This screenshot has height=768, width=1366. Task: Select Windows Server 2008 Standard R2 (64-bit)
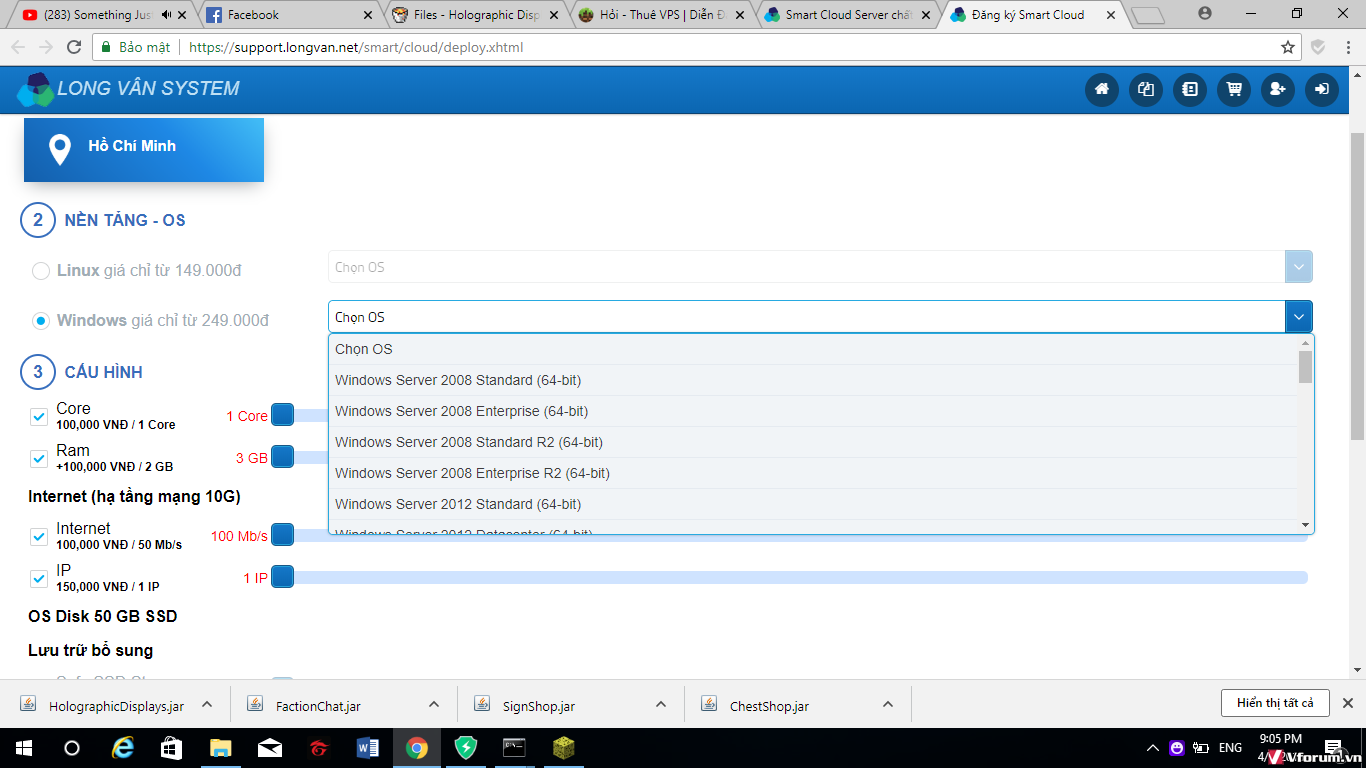click(x=813, y=442)
